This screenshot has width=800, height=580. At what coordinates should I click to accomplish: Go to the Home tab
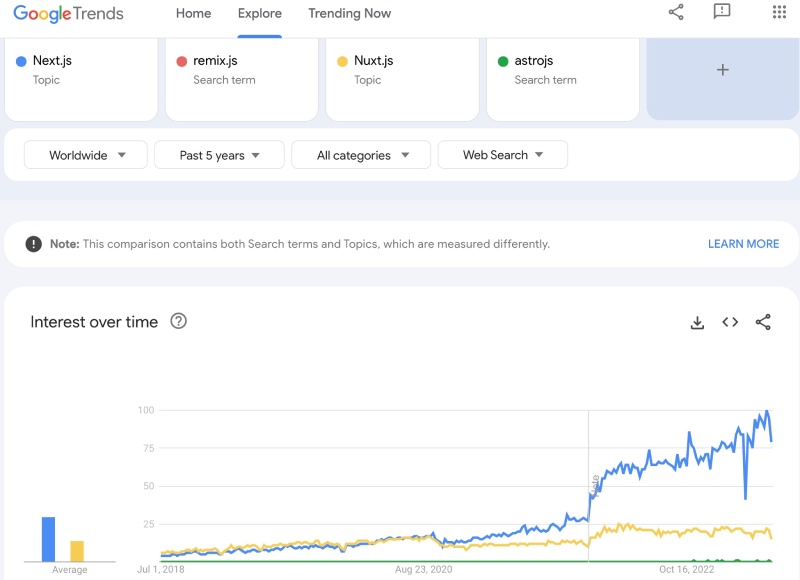[193, 13]
